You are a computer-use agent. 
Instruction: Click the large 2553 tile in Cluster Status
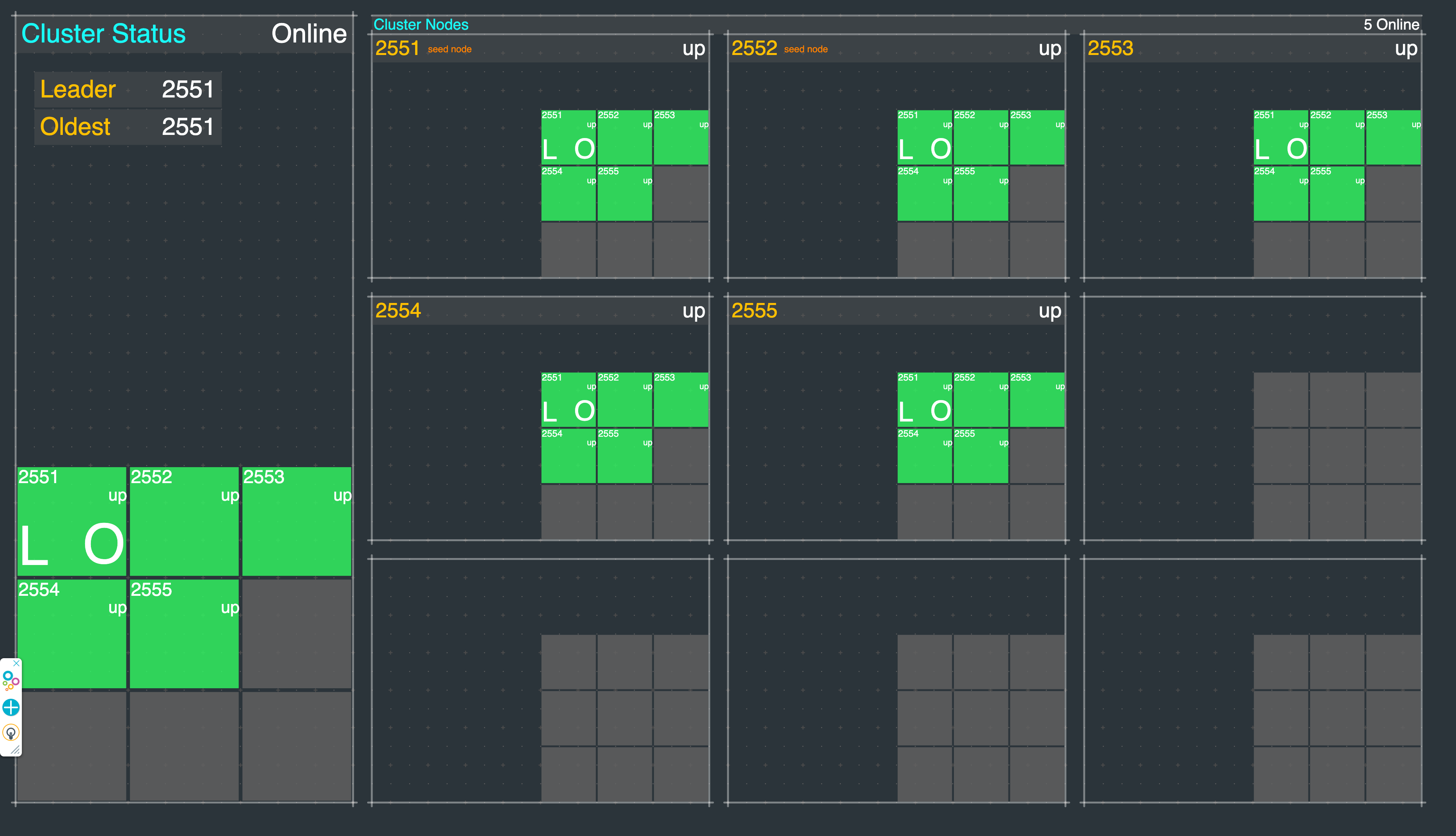[x=297, y=521]
